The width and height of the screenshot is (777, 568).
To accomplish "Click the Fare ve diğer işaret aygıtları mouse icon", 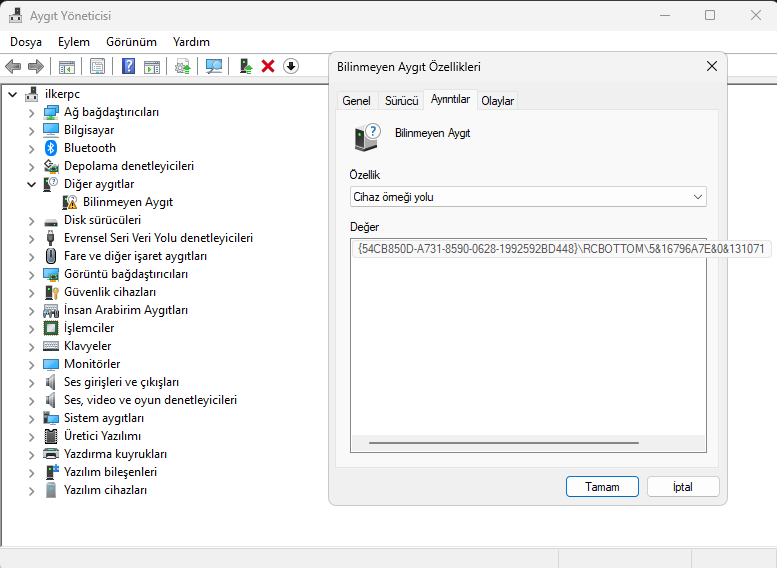I will (51, 256).
